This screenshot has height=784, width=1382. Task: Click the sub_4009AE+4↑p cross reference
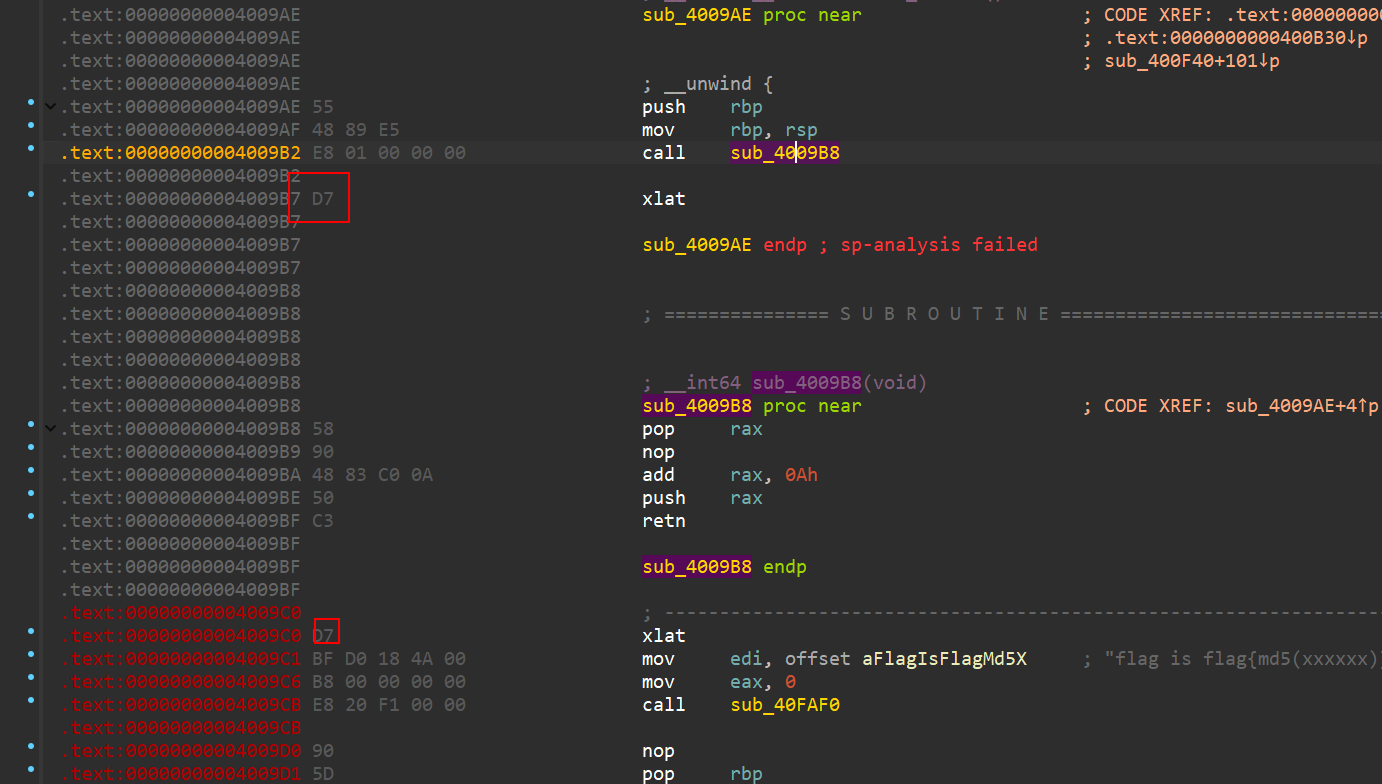click(x=1301, y=406)
